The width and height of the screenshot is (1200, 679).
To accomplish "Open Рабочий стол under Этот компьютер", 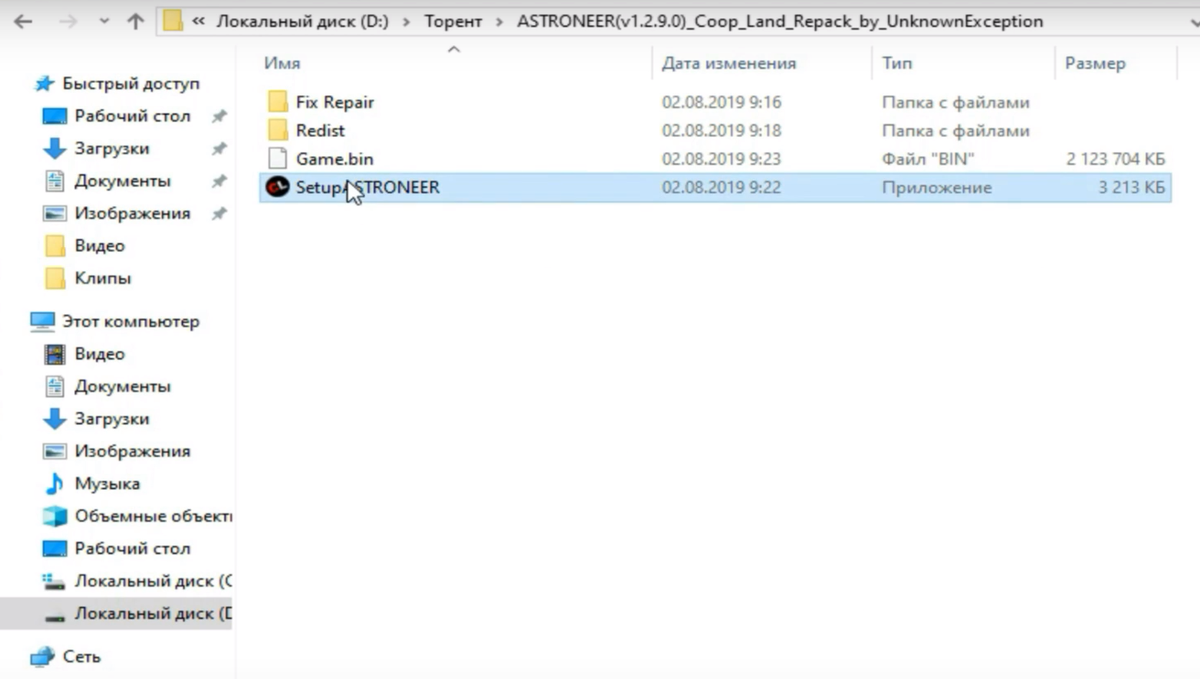I will click(132, 548).
